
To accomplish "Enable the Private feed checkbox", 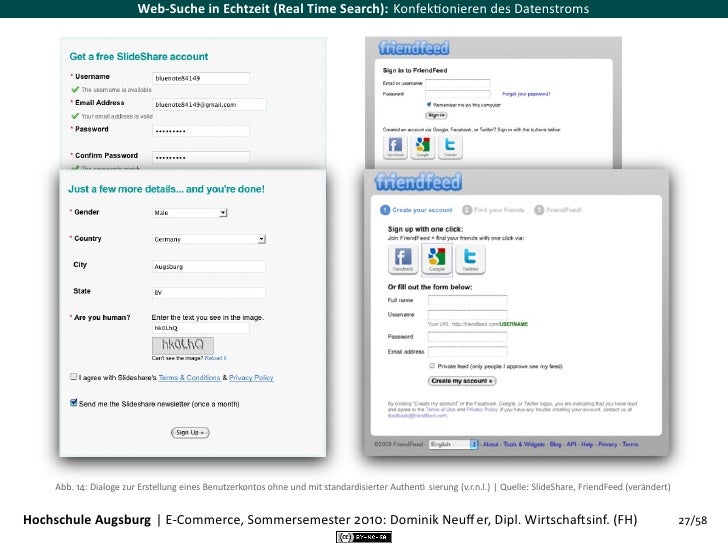I will pyautogui.click(x=432, y=366).
